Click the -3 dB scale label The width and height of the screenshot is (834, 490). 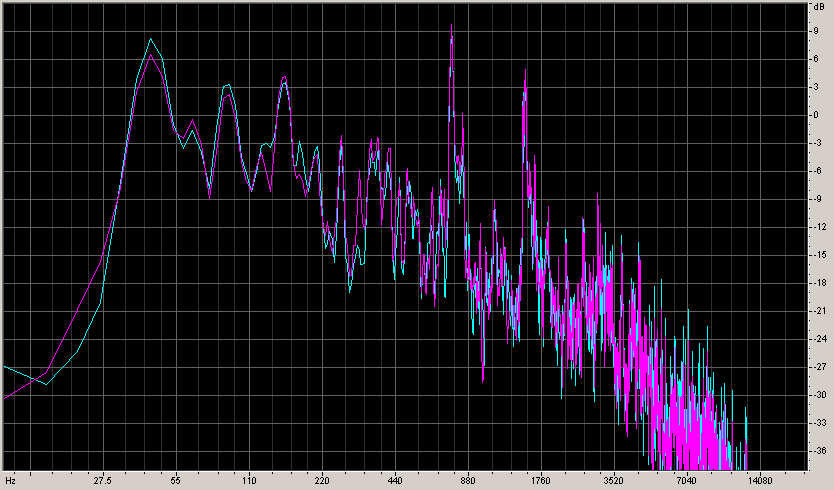817,143
